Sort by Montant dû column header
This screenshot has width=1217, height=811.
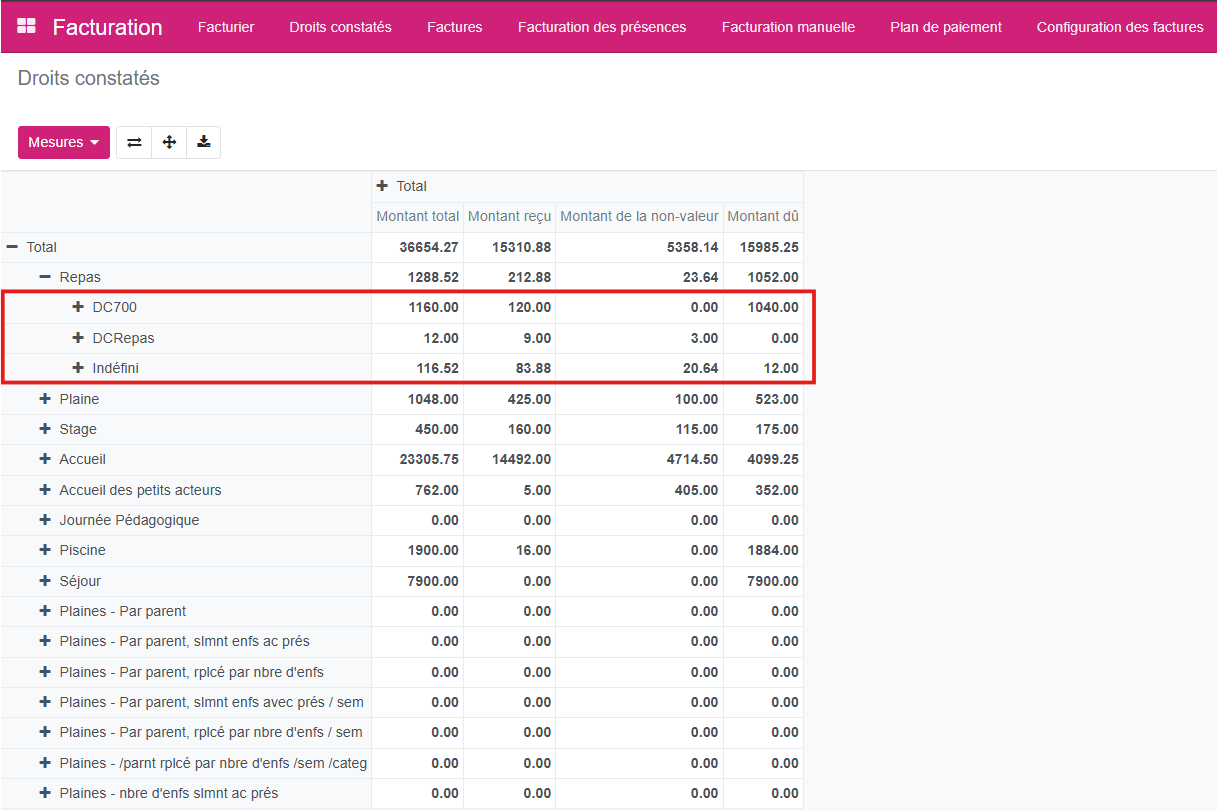click(762, 216)
